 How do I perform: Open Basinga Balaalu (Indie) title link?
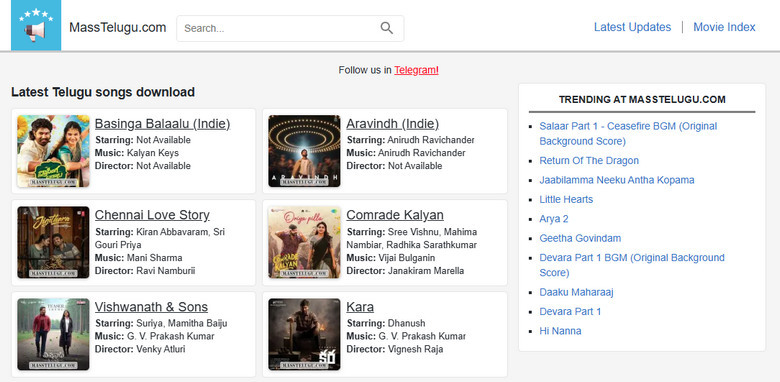[x=163, y=123]
